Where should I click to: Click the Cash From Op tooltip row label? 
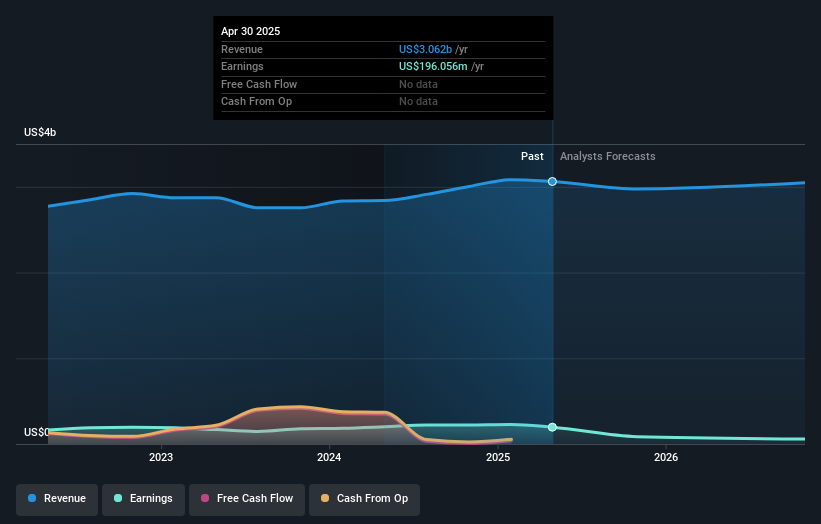point(257,102)
